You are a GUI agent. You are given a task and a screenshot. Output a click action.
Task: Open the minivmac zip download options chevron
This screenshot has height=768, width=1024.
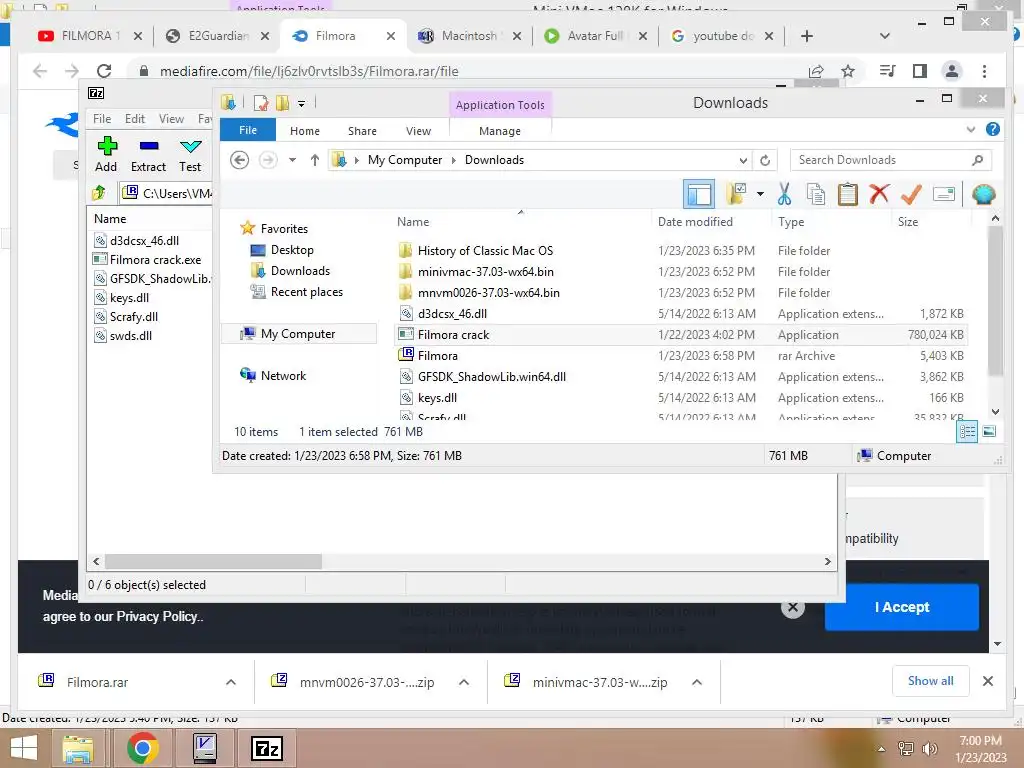click(x=697, y=682)
